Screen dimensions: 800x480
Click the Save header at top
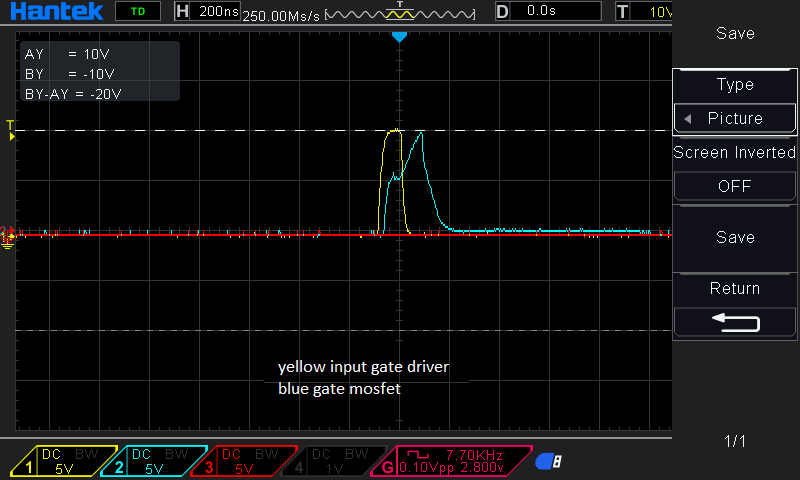[735, 34]
